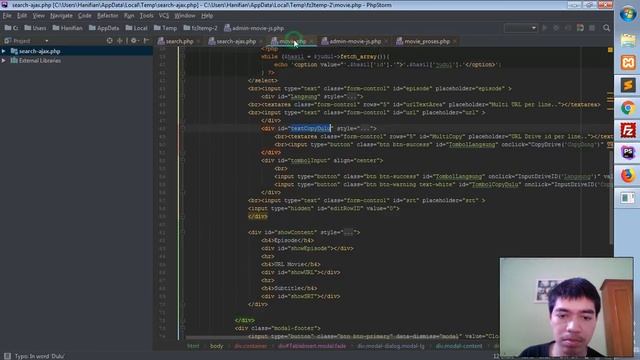This screenshot has width=640, height=360.
Task: Click the Hanifian folder breadcrumb
Action: pyautogui.click(x=67, y=28)
